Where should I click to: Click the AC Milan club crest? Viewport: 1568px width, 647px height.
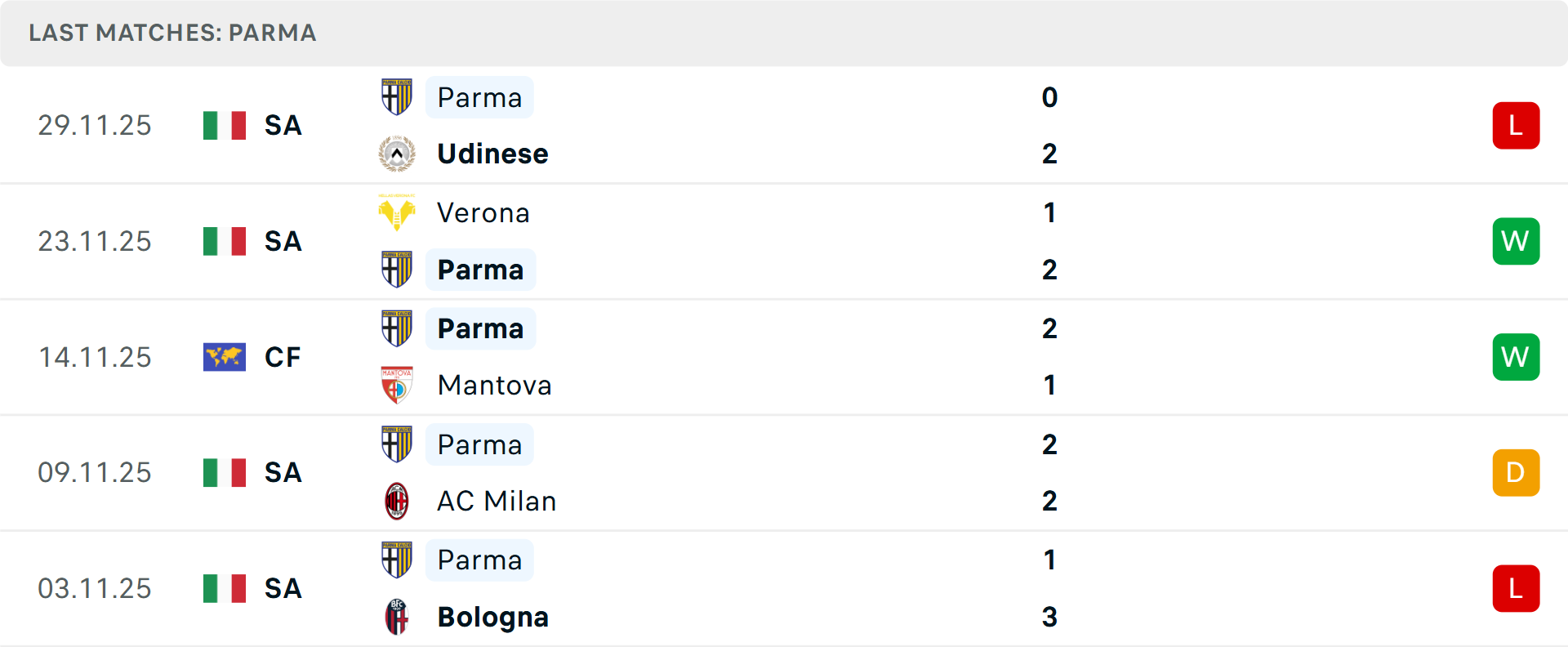[x=397, y=501]
